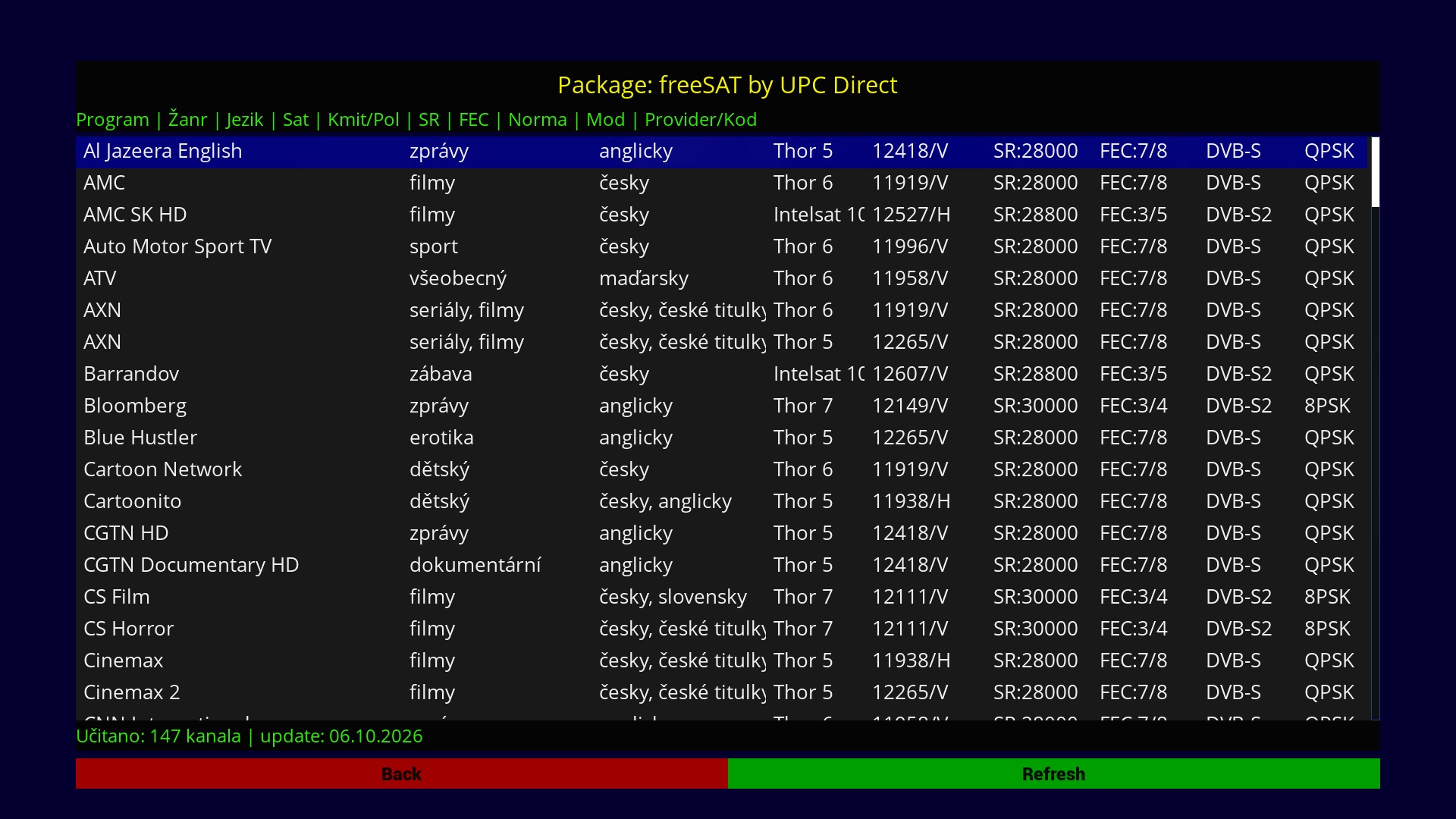The height and width of the screenshot is (819, 1456).
Task: Select Auto Motor Sport TV channel
Action: click(x=721, y=246)
